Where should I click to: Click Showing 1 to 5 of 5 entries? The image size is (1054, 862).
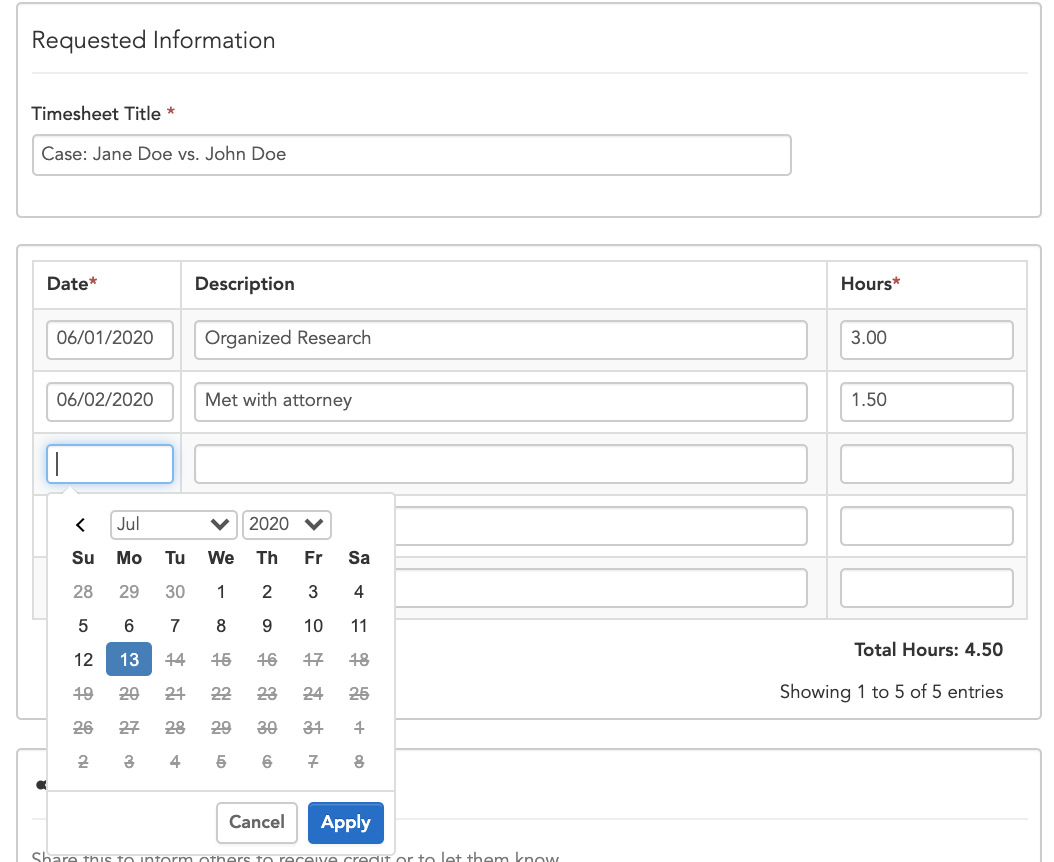coord(891,692)
